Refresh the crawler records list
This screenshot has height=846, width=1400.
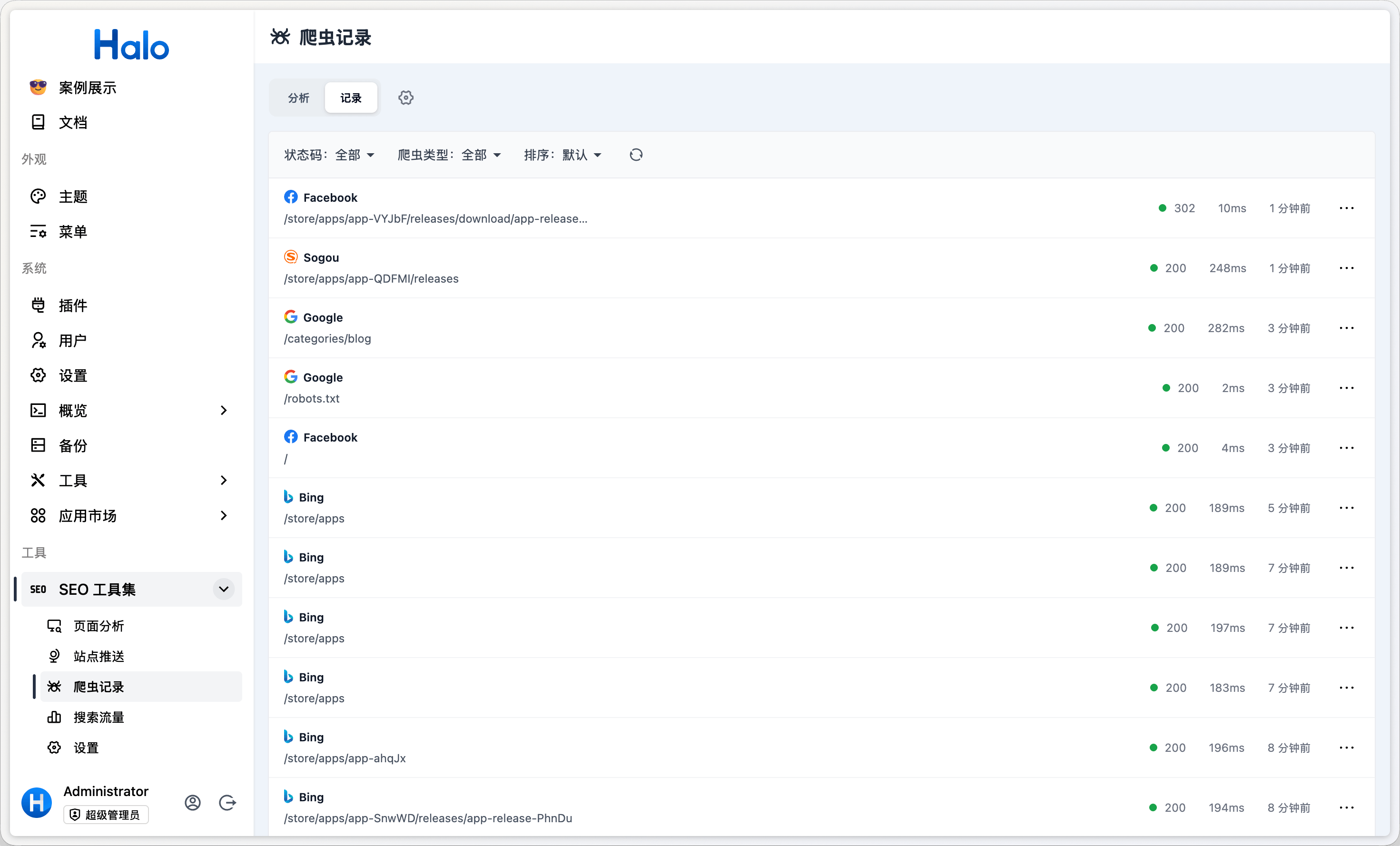[x=636, y=155]
